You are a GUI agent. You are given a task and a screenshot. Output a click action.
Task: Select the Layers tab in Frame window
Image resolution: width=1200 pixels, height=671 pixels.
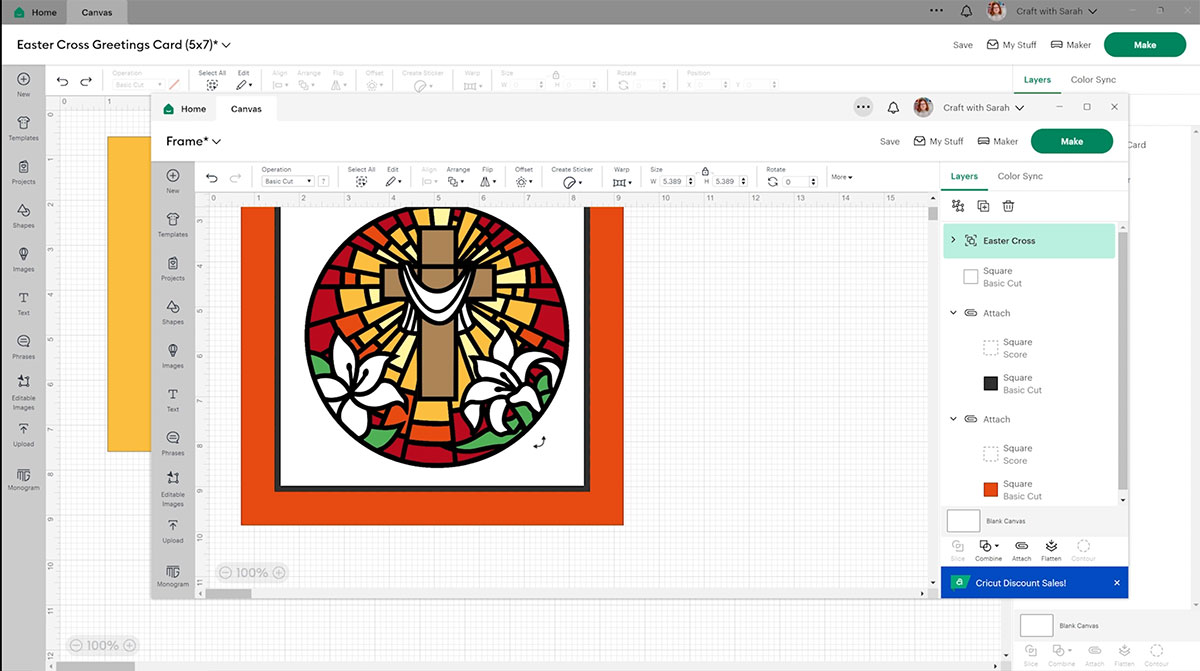[x=964, y=176]
